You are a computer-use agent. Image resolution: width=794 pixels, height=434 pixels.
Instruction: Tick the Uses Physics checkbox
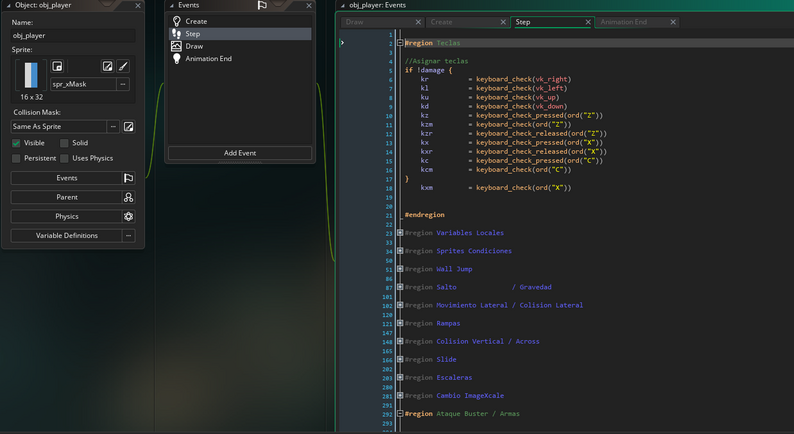(64, 158)
